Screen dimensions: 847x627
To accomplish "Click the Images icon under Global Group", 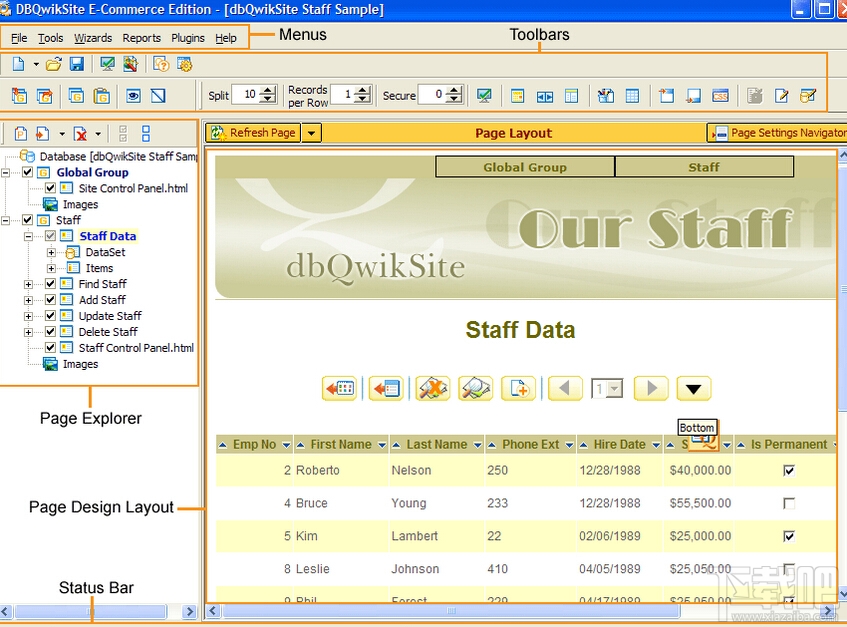I will coord(50,204).
